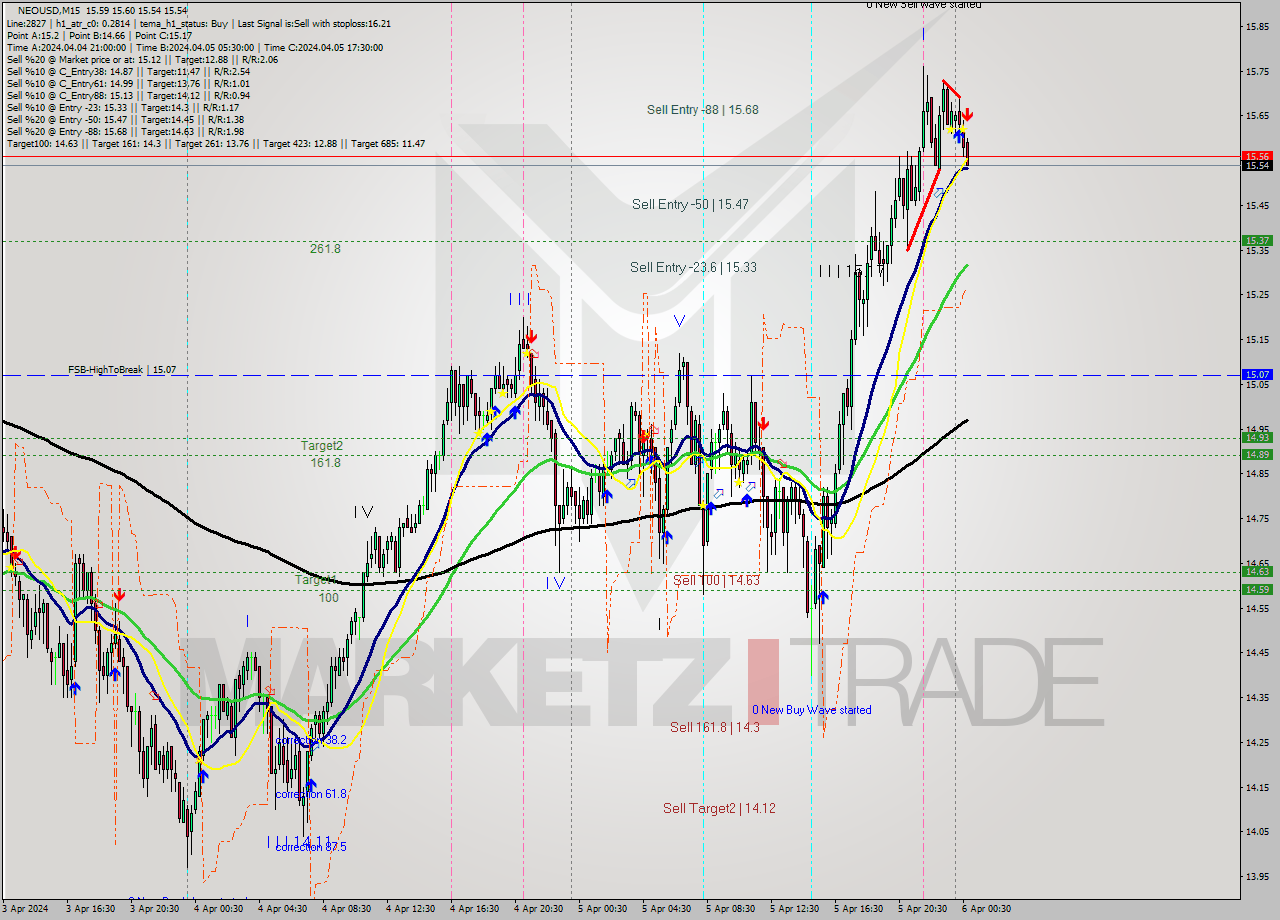Click the 'Sell Entry -88 | 15.68' chart label
Screen dimensions: 1280x920
point(702,110)
